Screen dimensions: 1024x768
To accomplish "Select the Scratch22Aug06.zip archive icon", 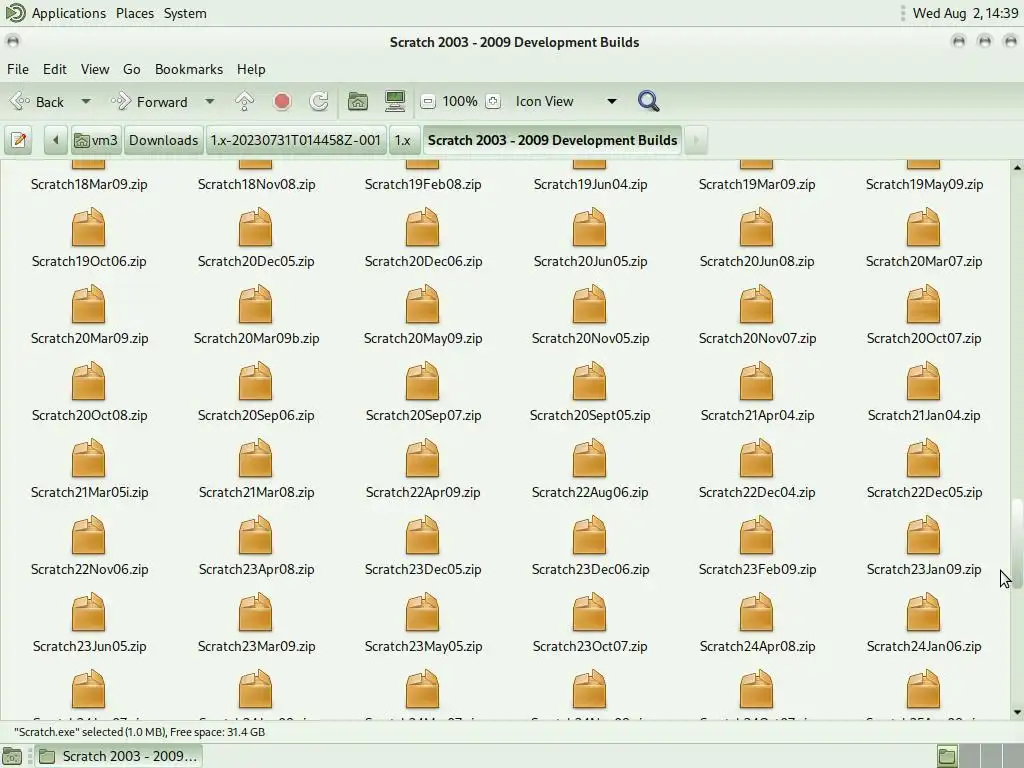I will click(x=590, y=459).
